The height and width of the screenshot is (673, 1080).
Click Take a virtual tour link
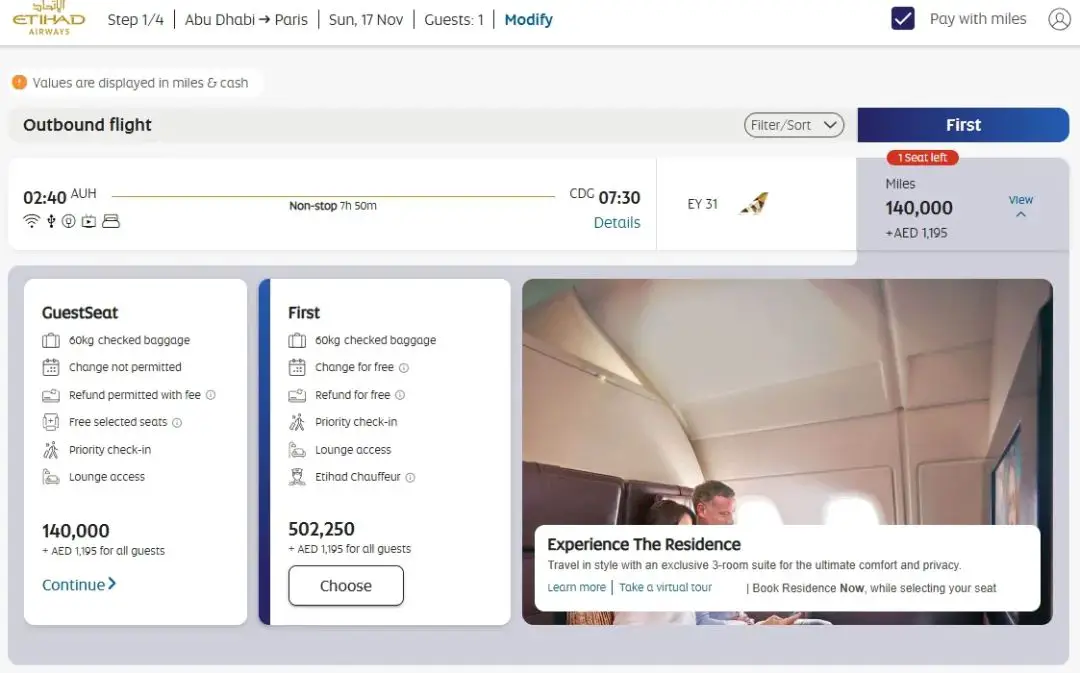(x=665, y=588)
